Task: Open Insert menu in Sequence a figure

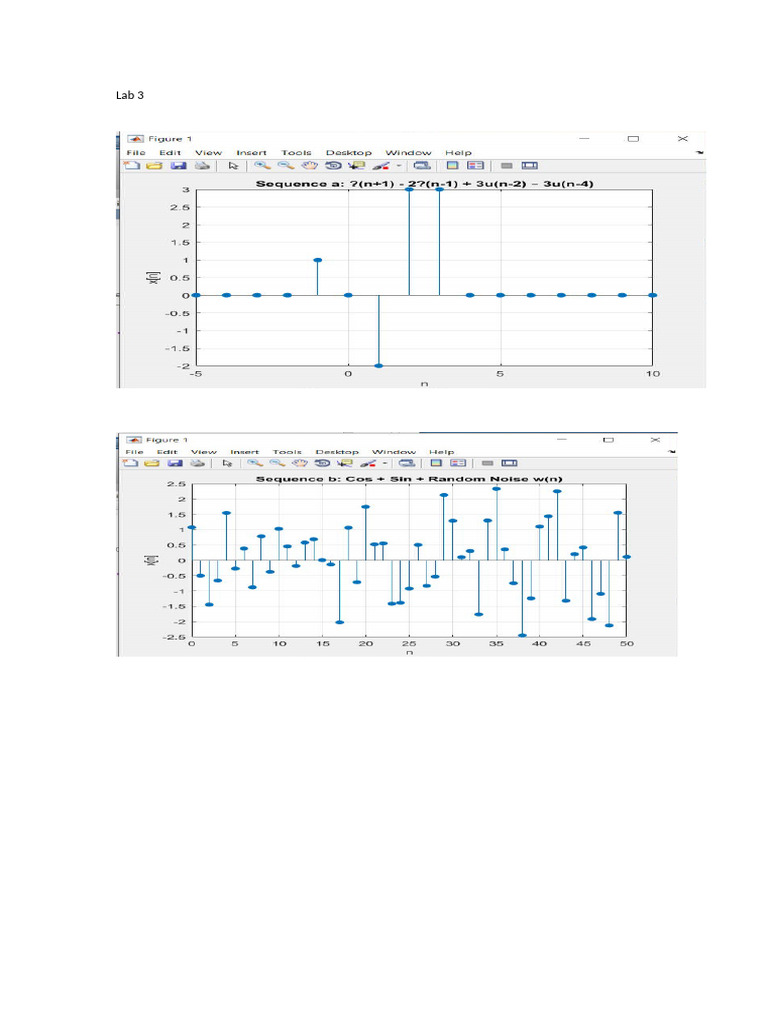Action: pyautogui.click(x=251, y=153)
